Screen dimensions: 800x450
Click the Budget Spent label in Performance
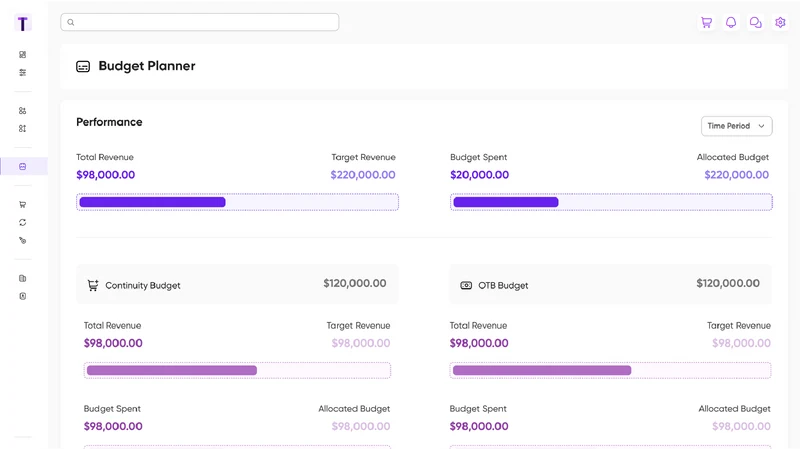click(479, 157)
